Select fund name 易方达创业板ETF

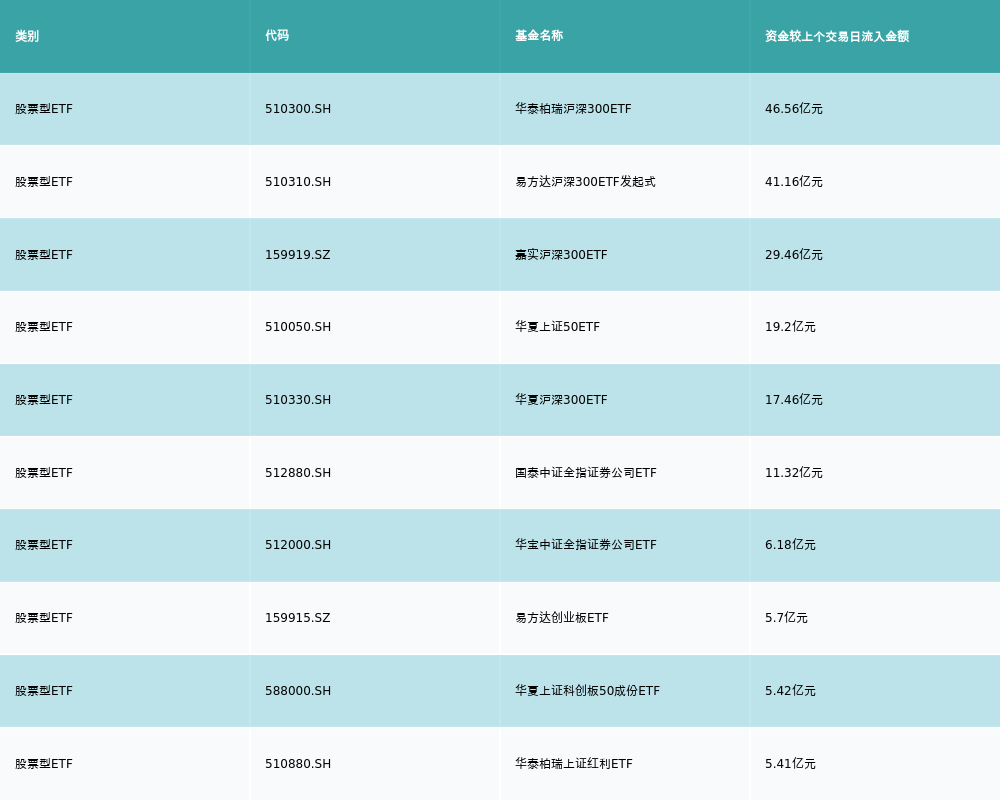pyautogui.click(x=562, y=618)
